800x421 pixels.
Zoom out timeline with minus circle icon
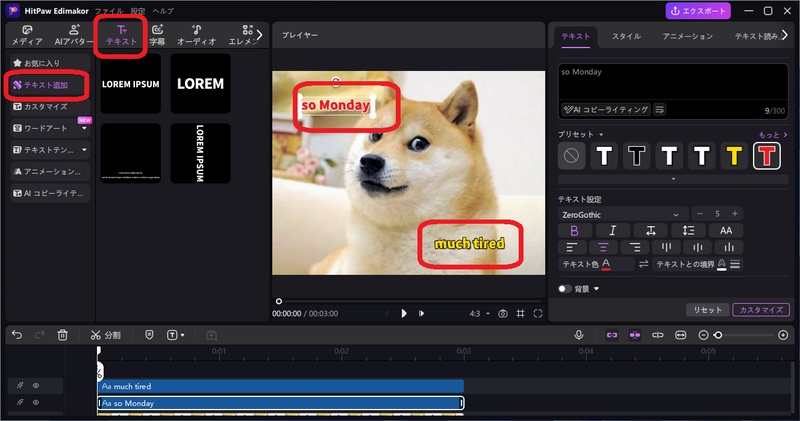pyautogui.click(x=703, y=335)
